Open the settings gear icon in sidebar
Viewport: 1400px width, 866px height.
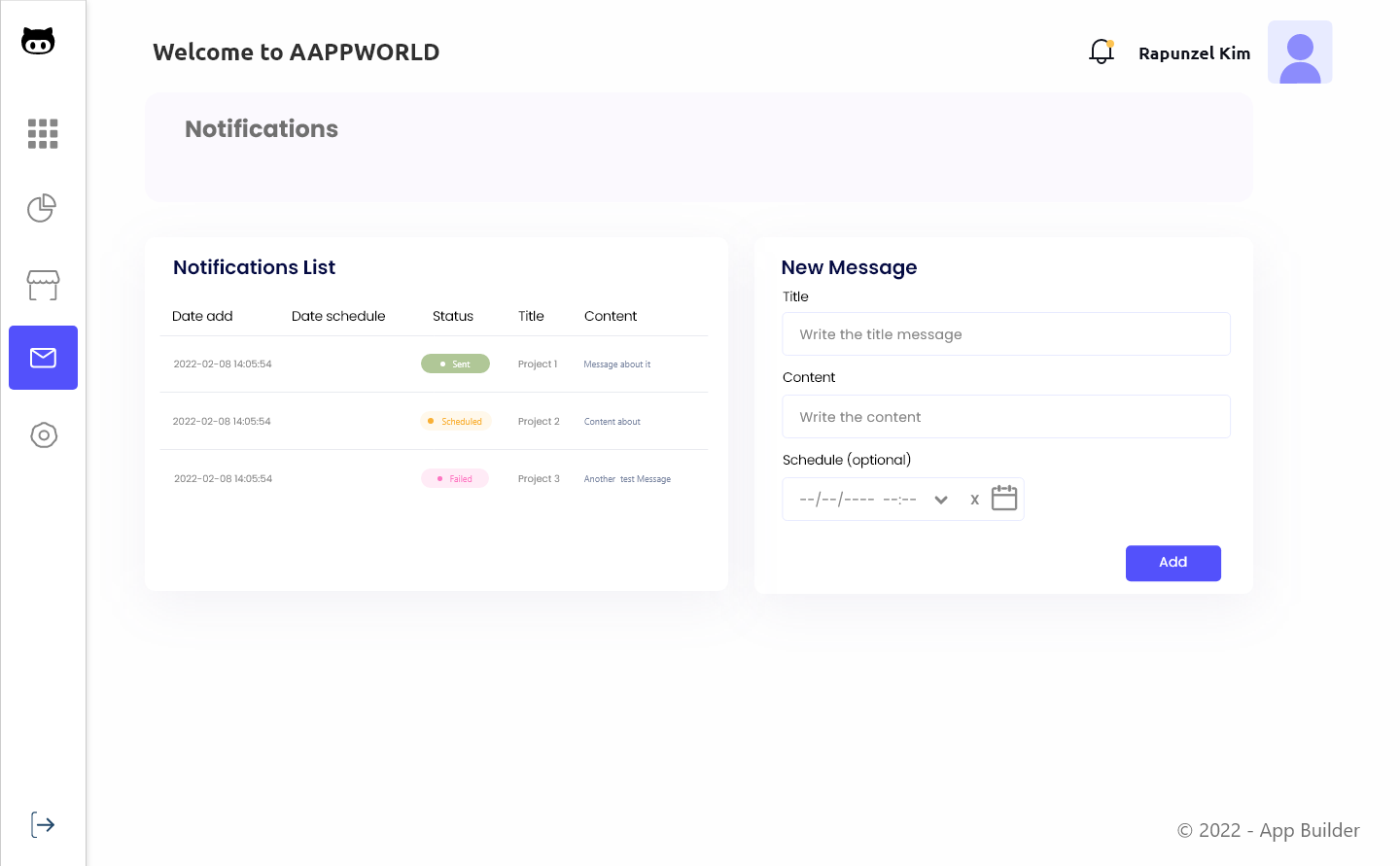click(x=44, y=435)
